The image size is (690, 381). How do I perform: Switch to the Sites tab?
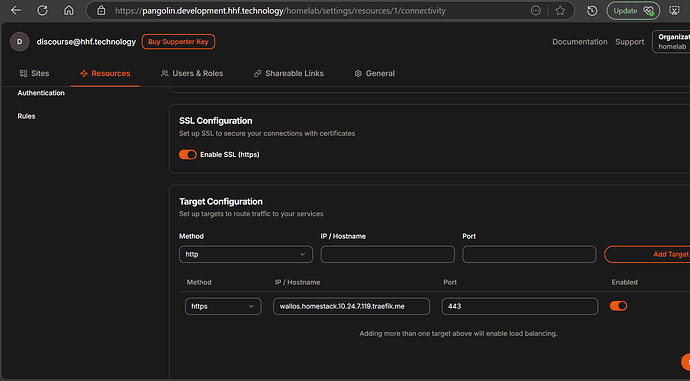34,73
